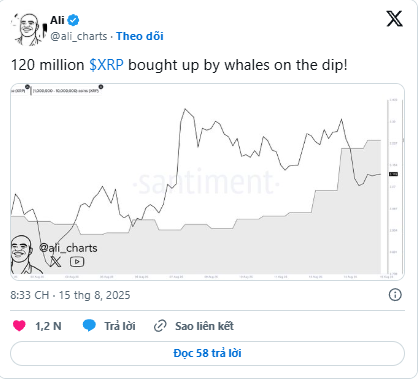
Task: Open Đọc 58 trả lời button
Action: point(207,353)
